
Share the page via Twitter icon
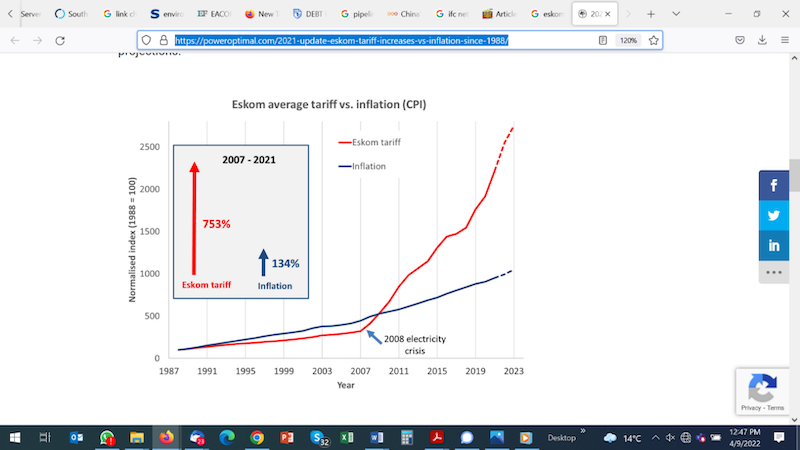pos(773,215)
